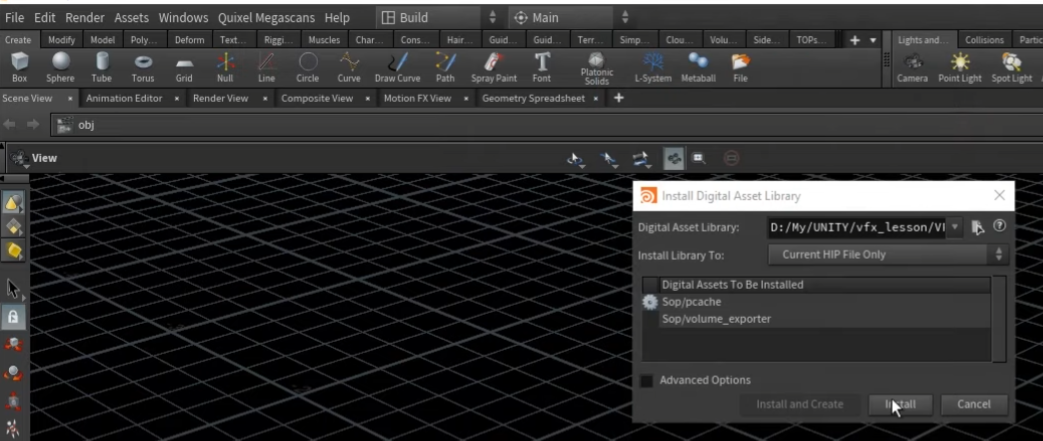The height and width of the screenshot is (441, 1043).
Task: Create Font text geometry
Action: coord(541,67)
